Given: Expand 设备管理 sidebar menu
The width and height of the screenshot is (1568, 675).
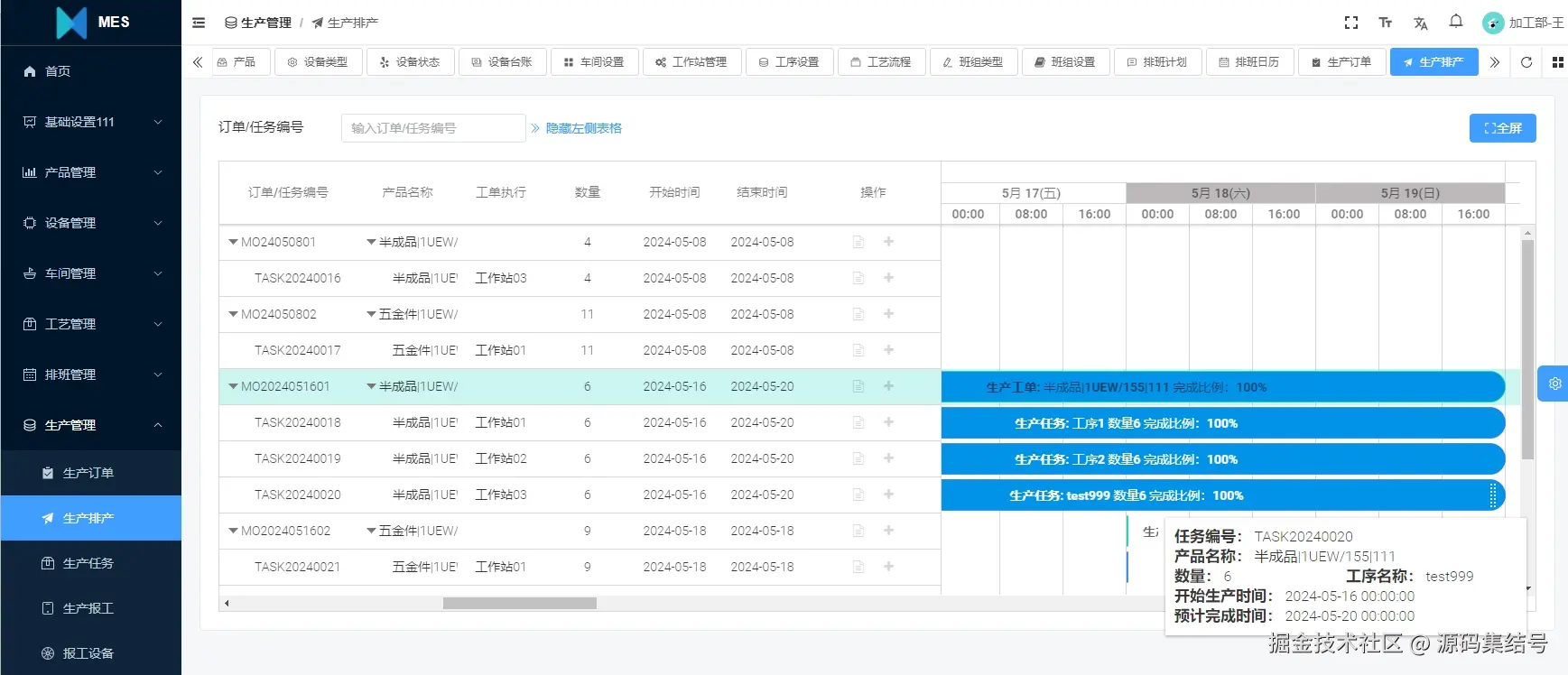Looking at the screenshot, I should (90, 223).
